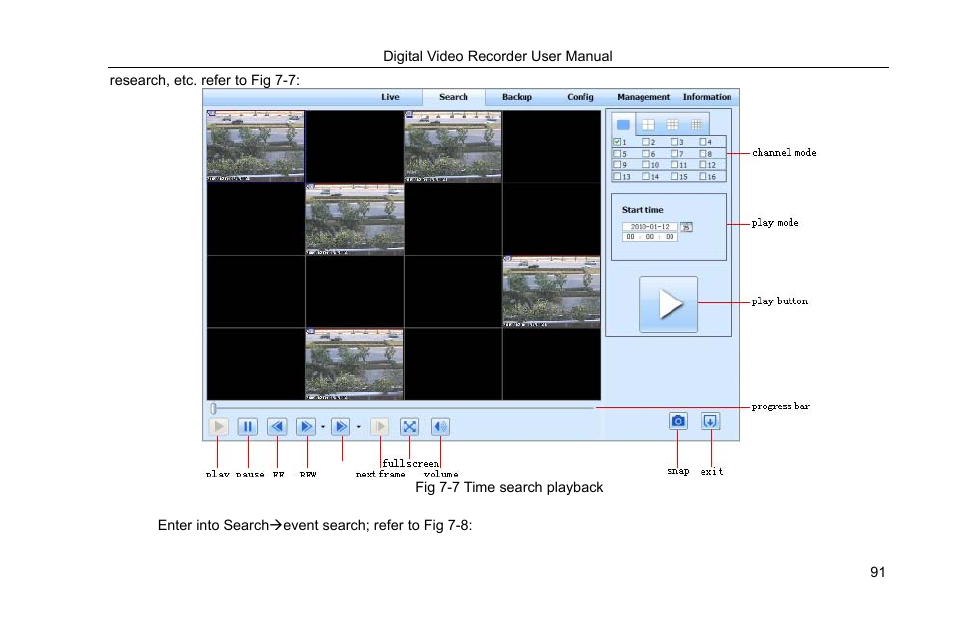Click the exit download-arrow icon
954x637 pixels.
click(x=710, y=421)
